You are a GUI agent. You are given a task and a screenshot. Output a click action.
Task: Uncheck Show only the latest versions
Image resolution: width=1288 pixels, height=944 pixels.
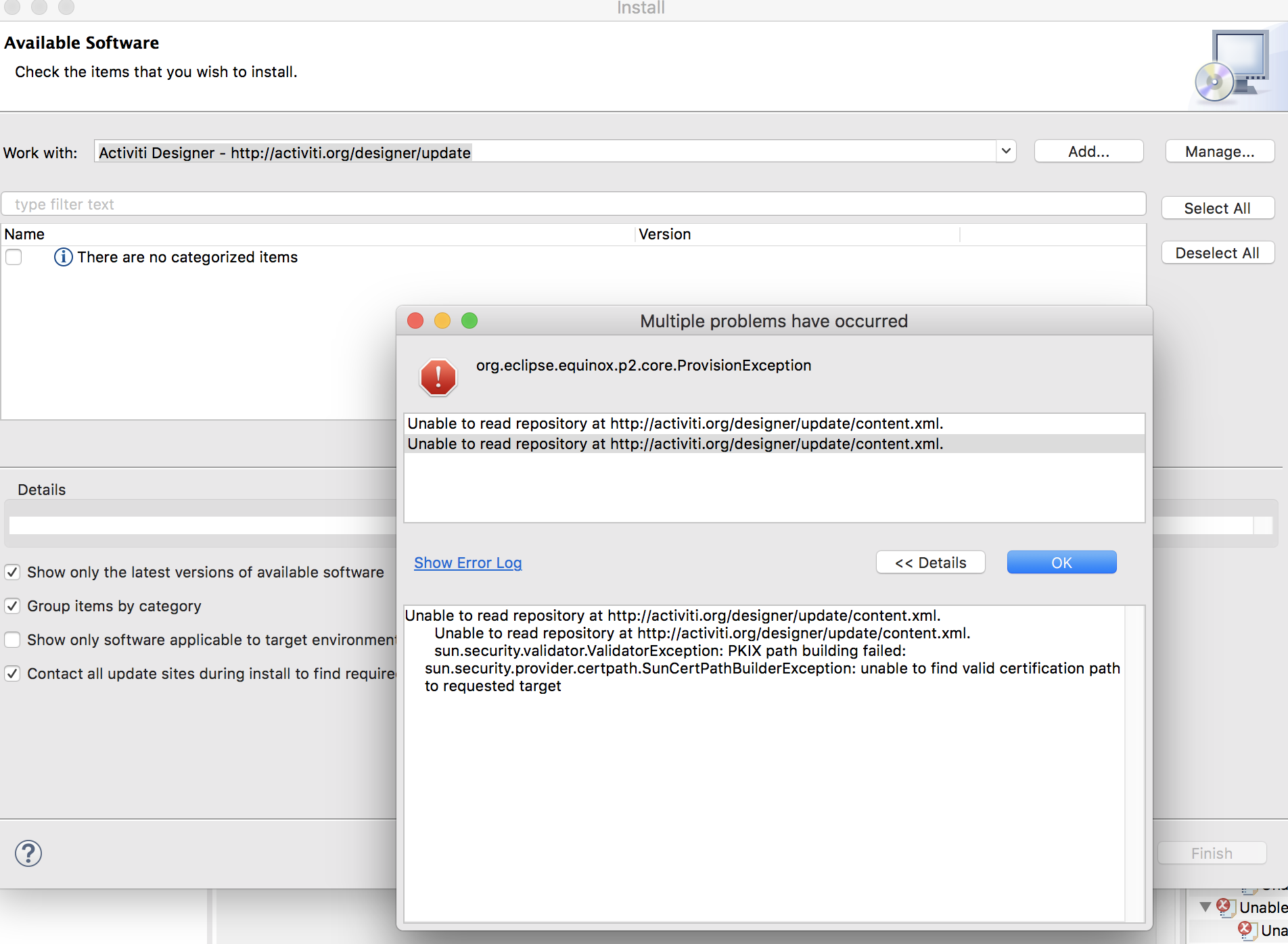point(12,572)
